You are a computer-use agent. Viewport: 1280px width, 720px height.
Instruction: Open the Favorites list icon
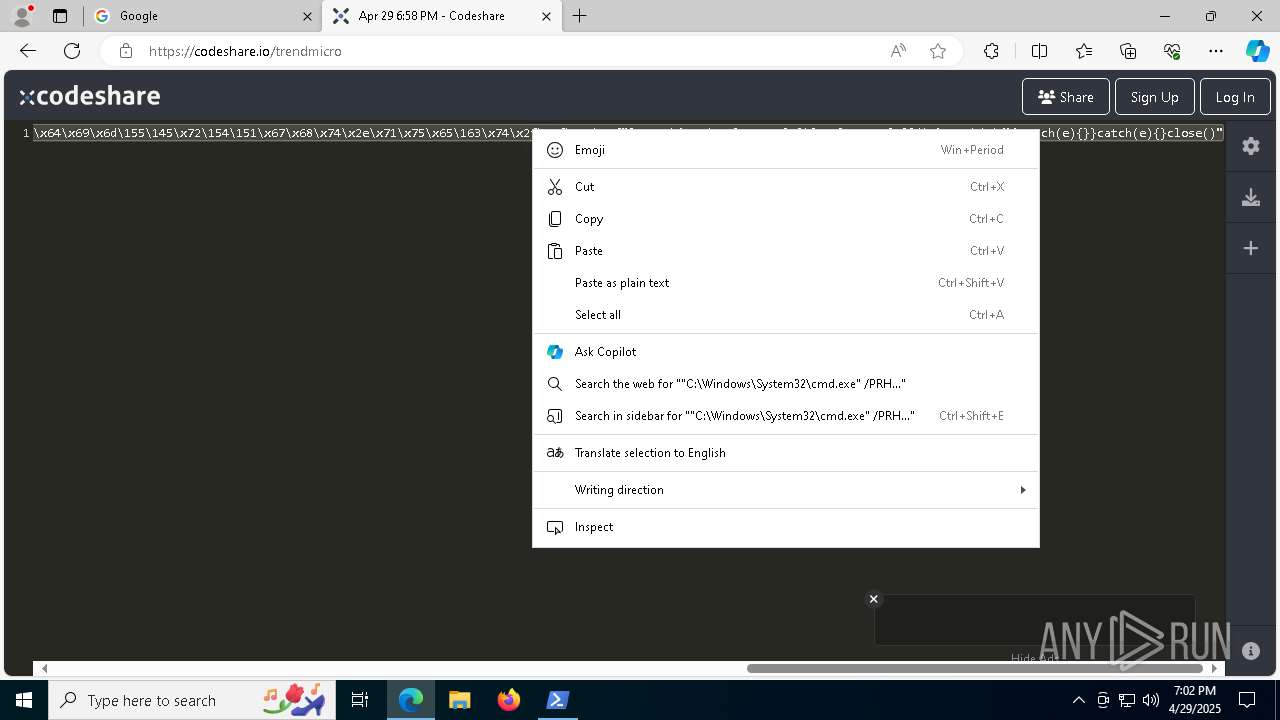(x=1084, y=51)
